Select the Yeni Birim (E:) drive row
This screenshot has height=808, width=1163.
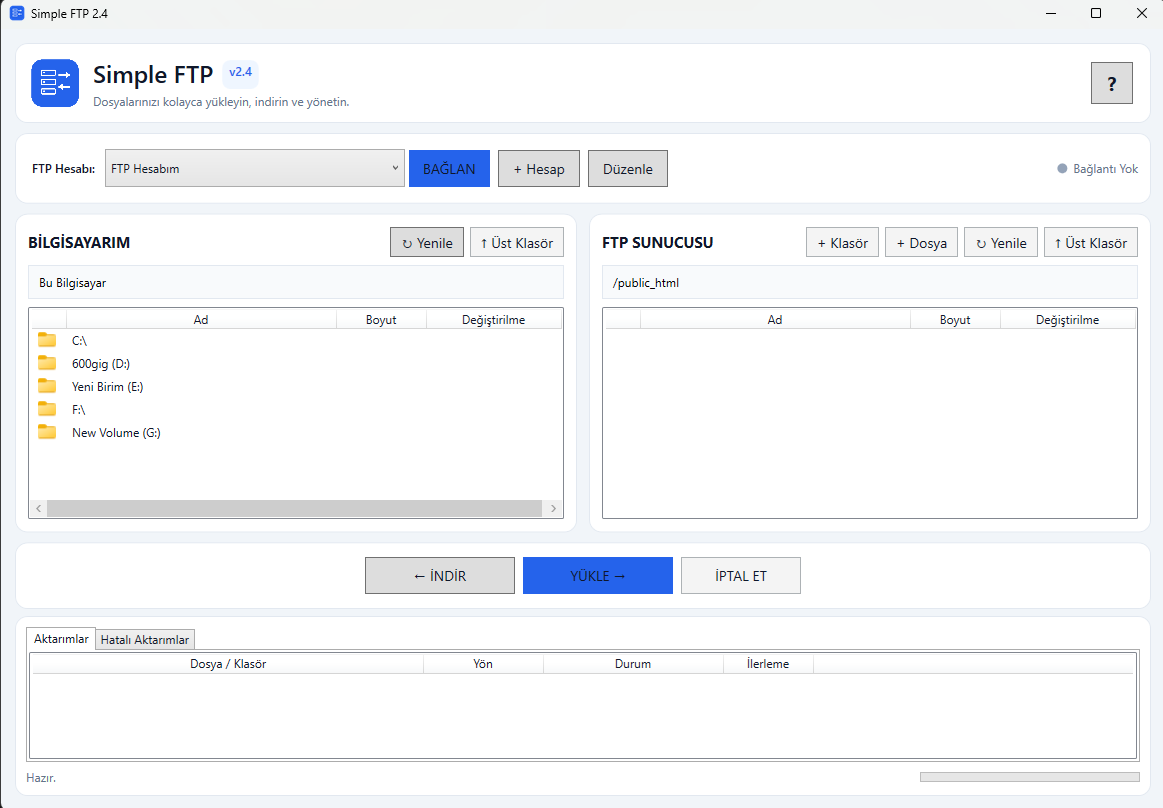coord(296,387)
